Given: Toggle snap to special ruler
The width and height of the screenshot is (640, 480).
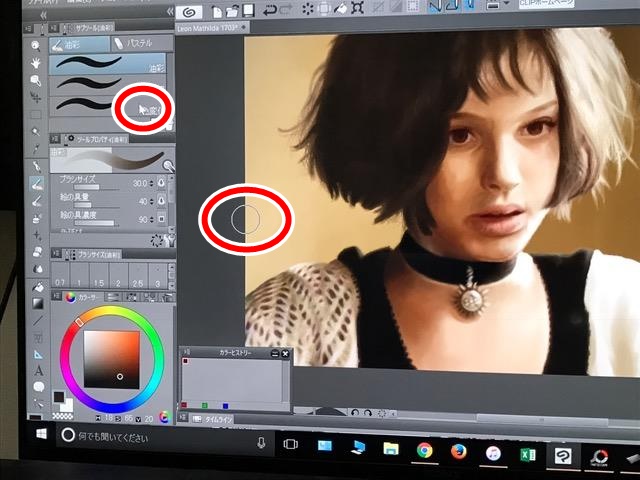Looking at the screenshot, I should pyautogui.click(x=453, y=5).
